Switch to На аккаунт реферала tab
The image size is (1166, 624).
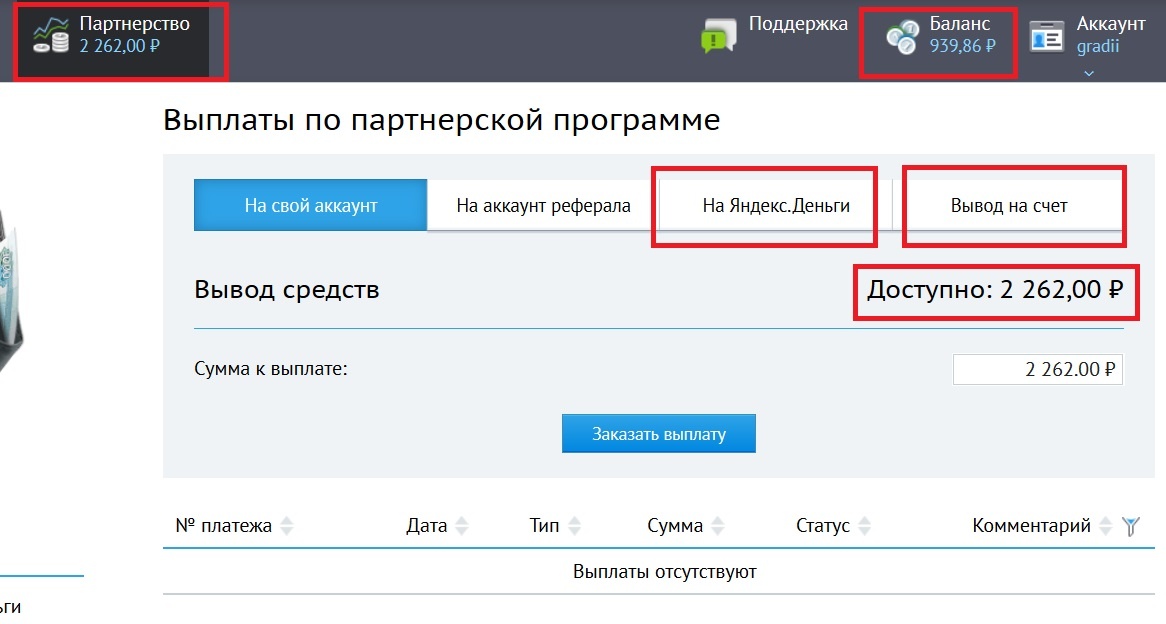pos(543,205)
